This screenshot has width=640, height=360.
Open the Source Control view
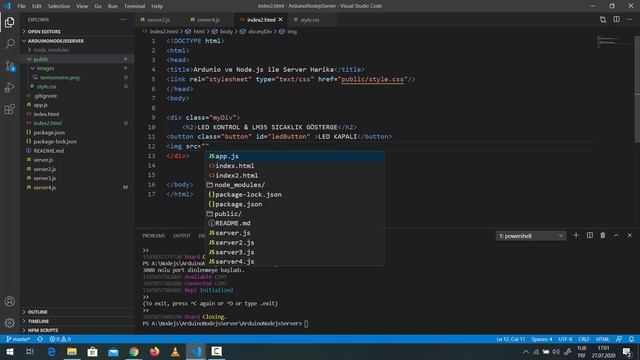(x=9, y=66)
